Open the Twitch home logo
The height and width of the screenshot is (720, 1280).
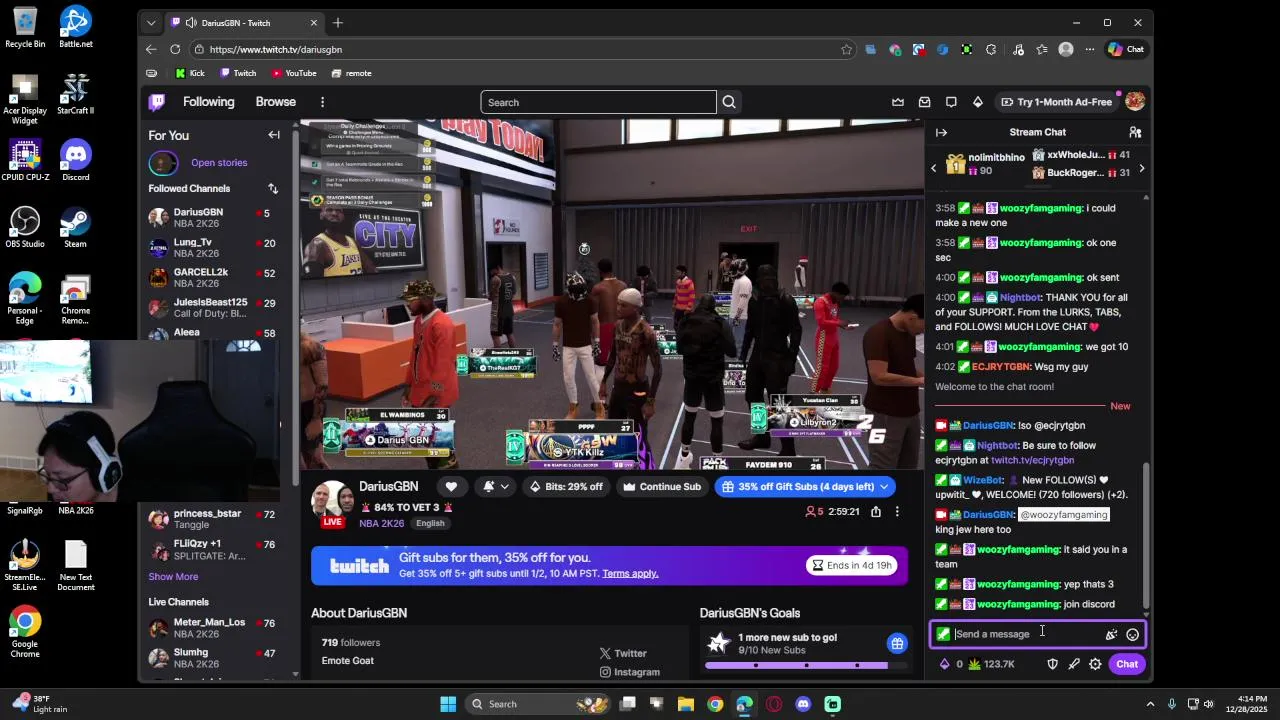tap(157, 102)
